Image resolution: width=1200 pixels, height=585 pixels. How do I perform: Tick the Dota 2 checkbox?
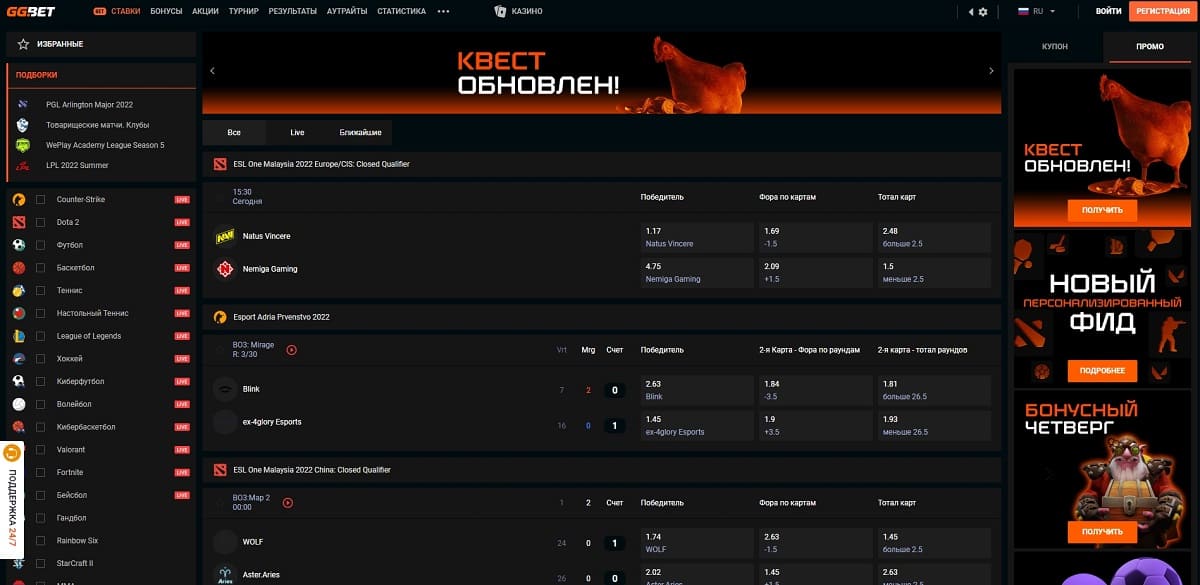pyautogui.click(x=41, y=222)
